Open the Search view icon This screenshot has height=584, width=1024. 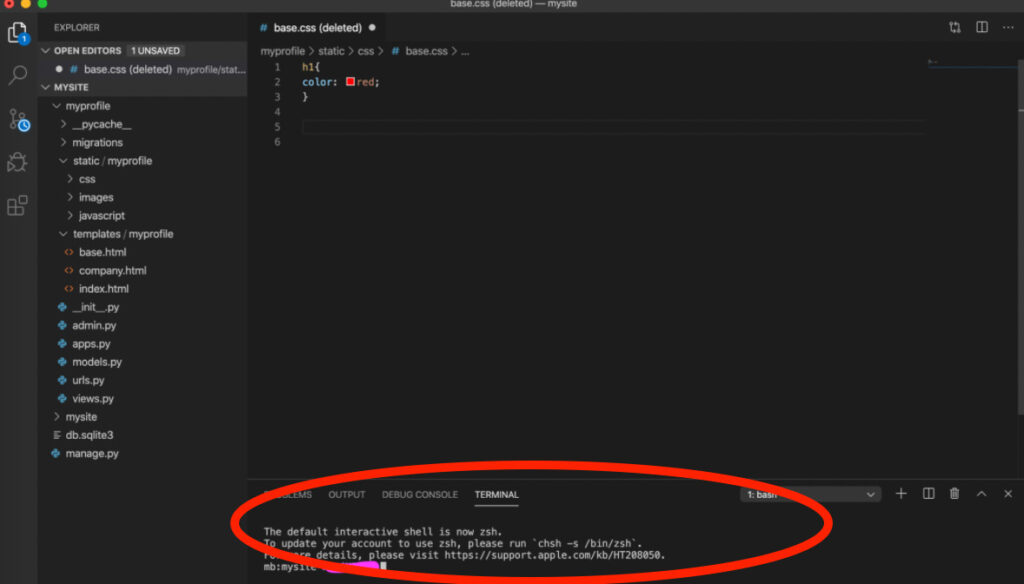17,76
